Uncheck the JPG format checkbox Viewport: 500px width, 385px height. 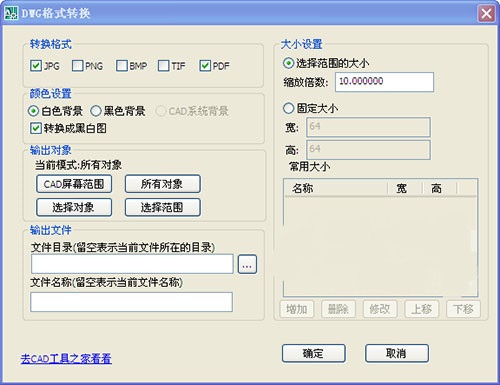(x=35, y=66)
